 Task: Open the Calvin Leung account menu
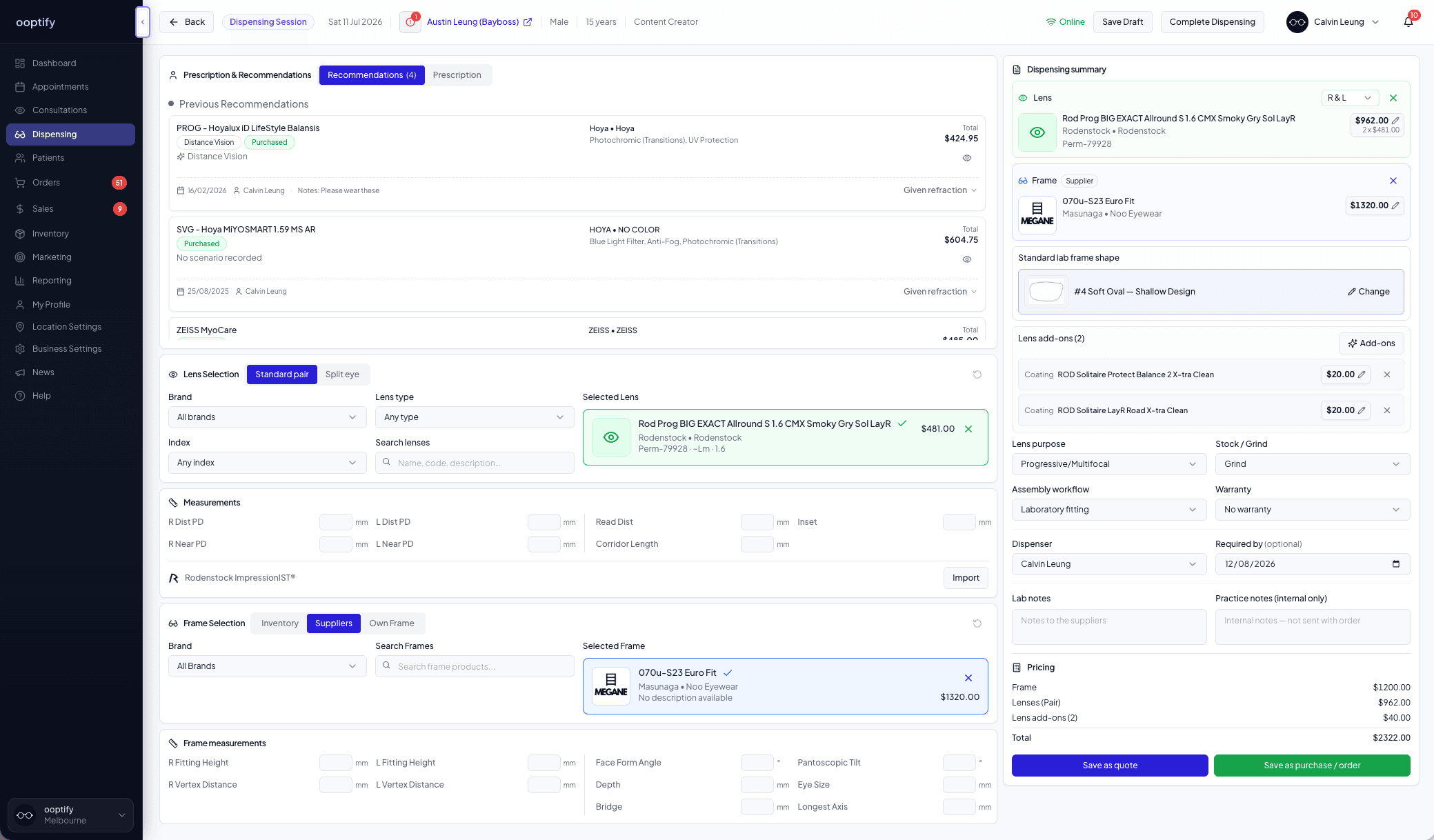point(1333,22)
